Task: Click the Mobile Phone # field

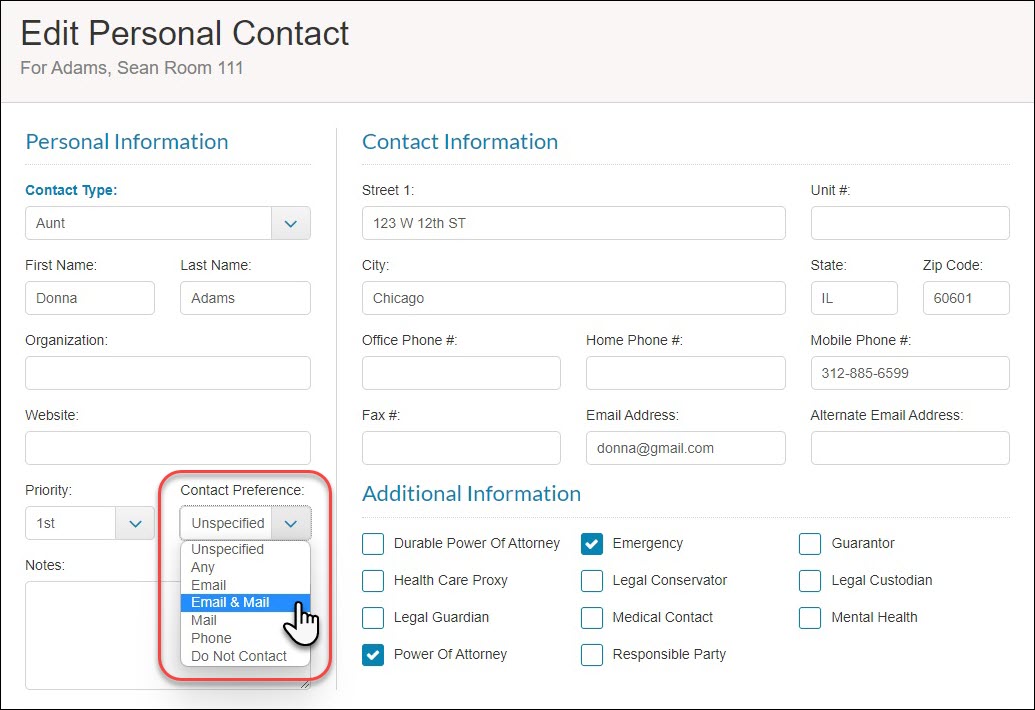Action: tap(910, 373)
